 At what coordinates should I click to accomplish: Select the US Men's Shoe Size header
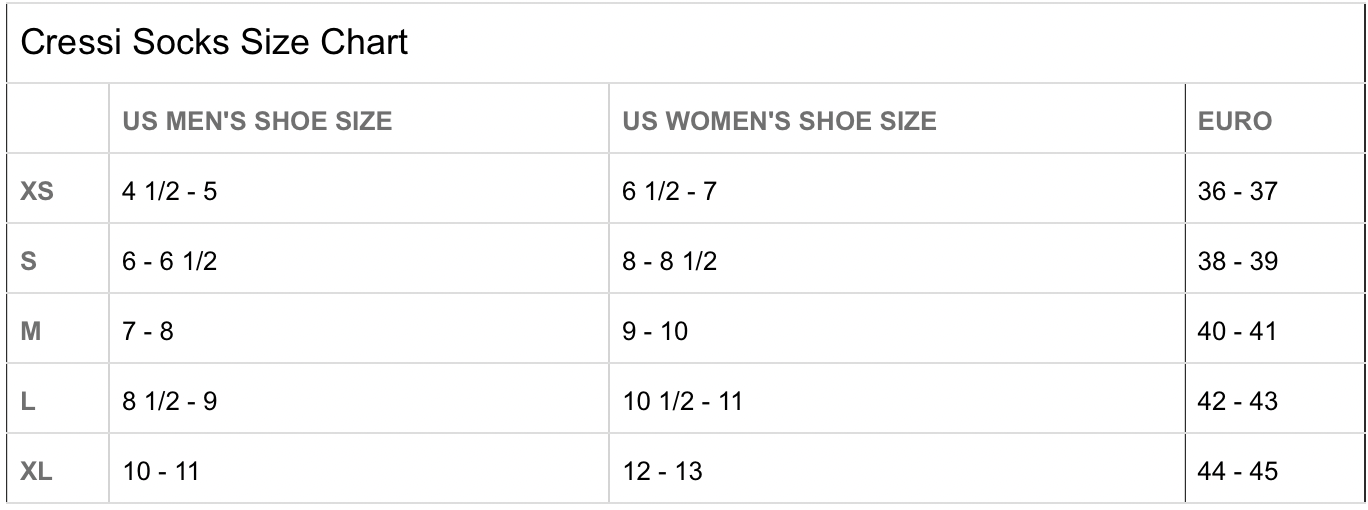257,121
